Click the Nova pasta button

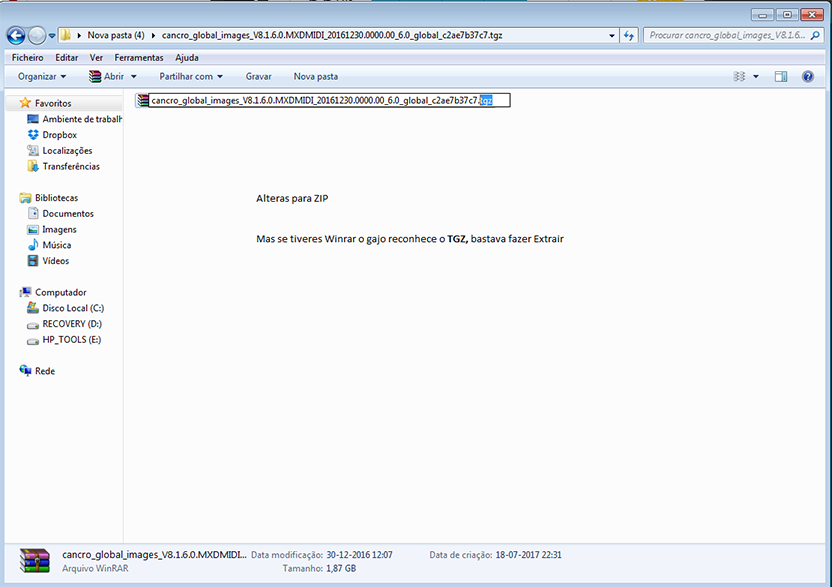pos(315,76)
